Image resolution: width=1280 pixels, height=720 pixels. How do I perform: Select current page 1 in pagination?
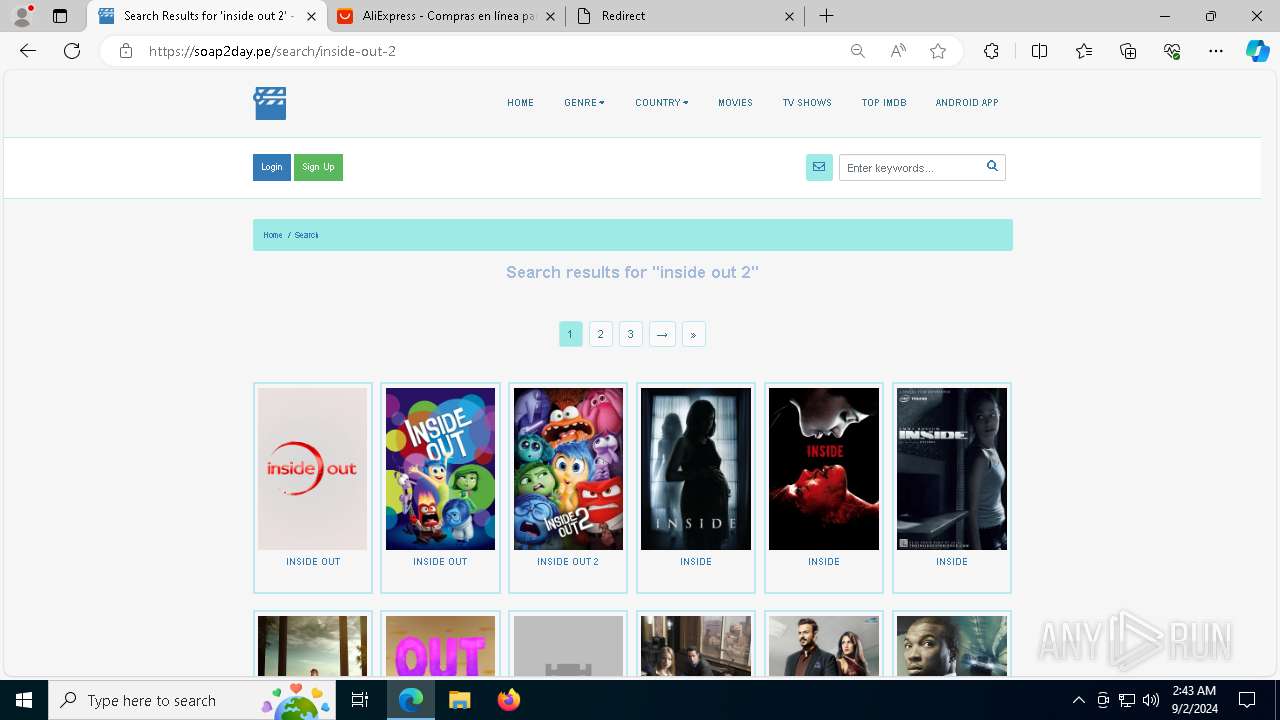point(570,334)
